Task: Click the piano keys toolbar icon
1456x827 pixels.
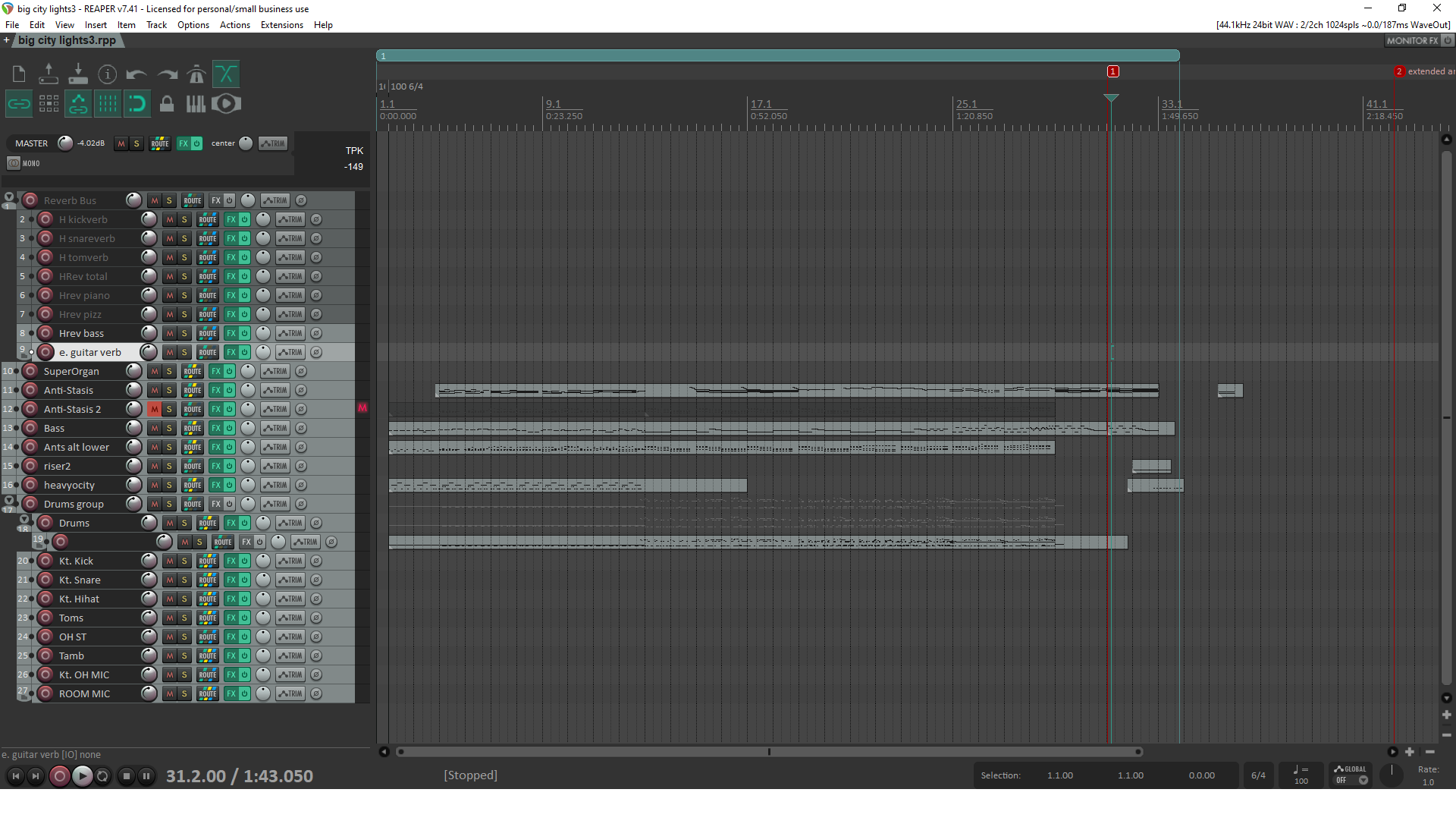Action: (196, 104)
